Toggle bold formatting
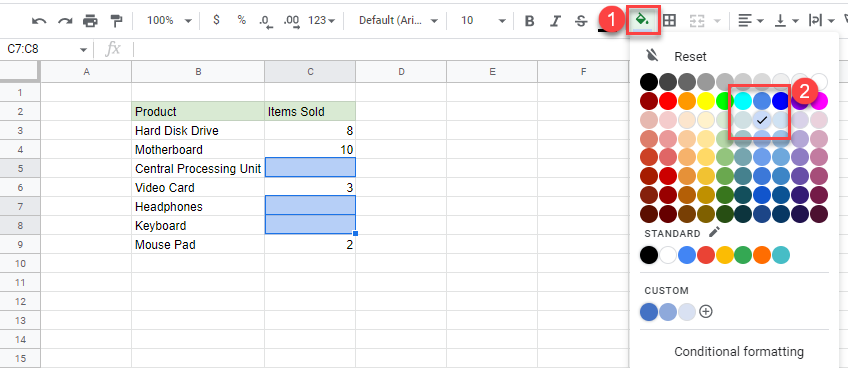The width and height of the screenshot is (848, 368). click(x=529, y=21)
